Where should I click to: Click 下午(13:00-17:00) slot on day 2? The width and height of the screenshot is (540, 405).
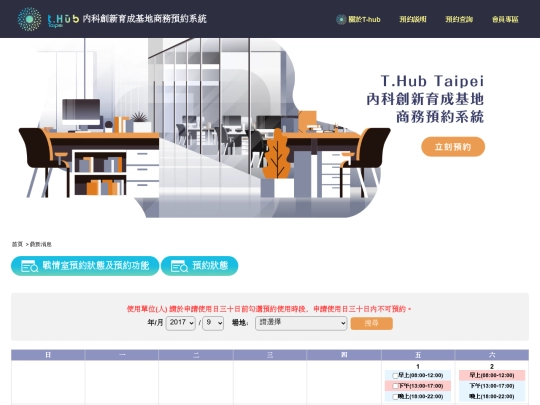click(x=492, y=386)
